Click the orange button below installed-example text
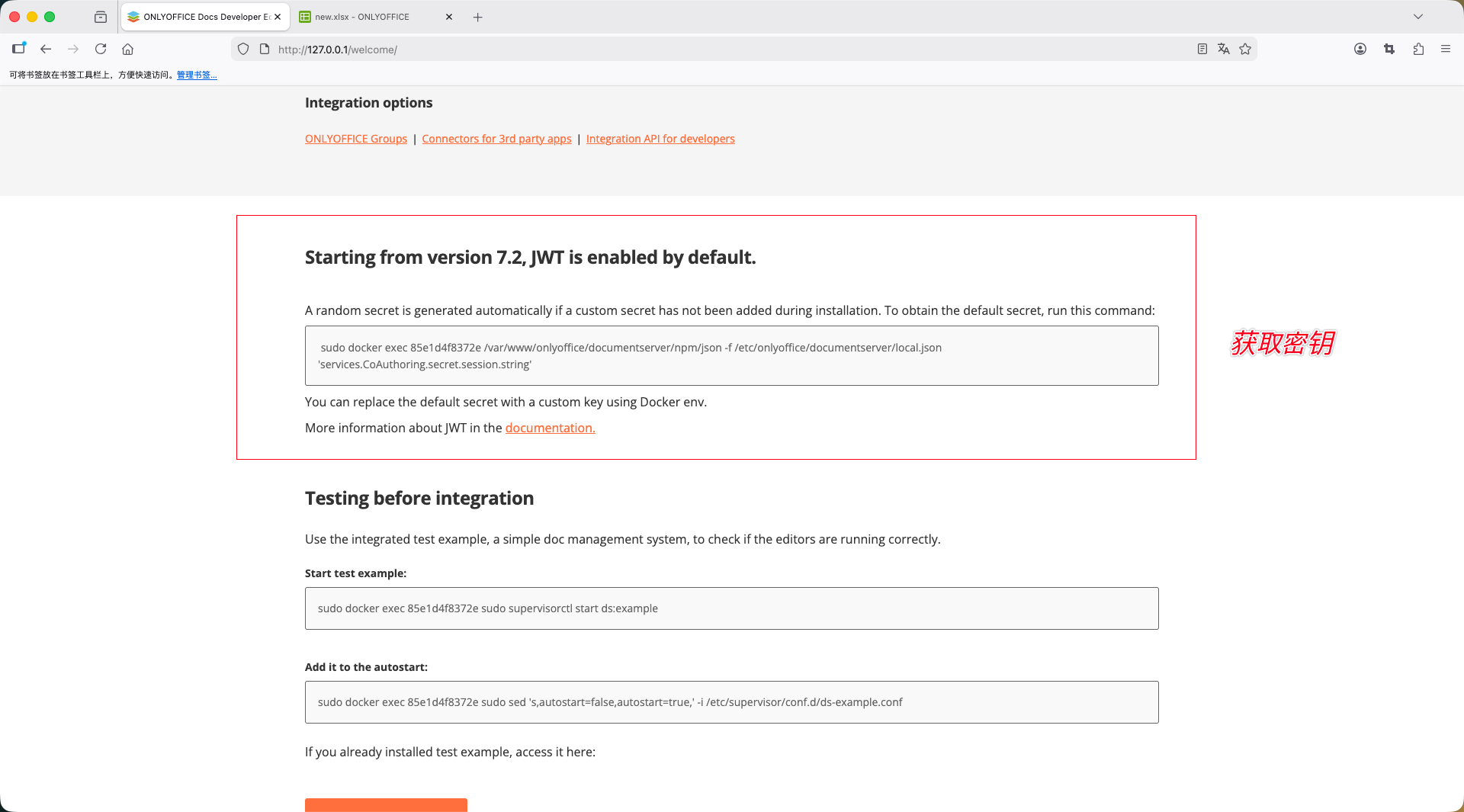 (x=386, y=805)
